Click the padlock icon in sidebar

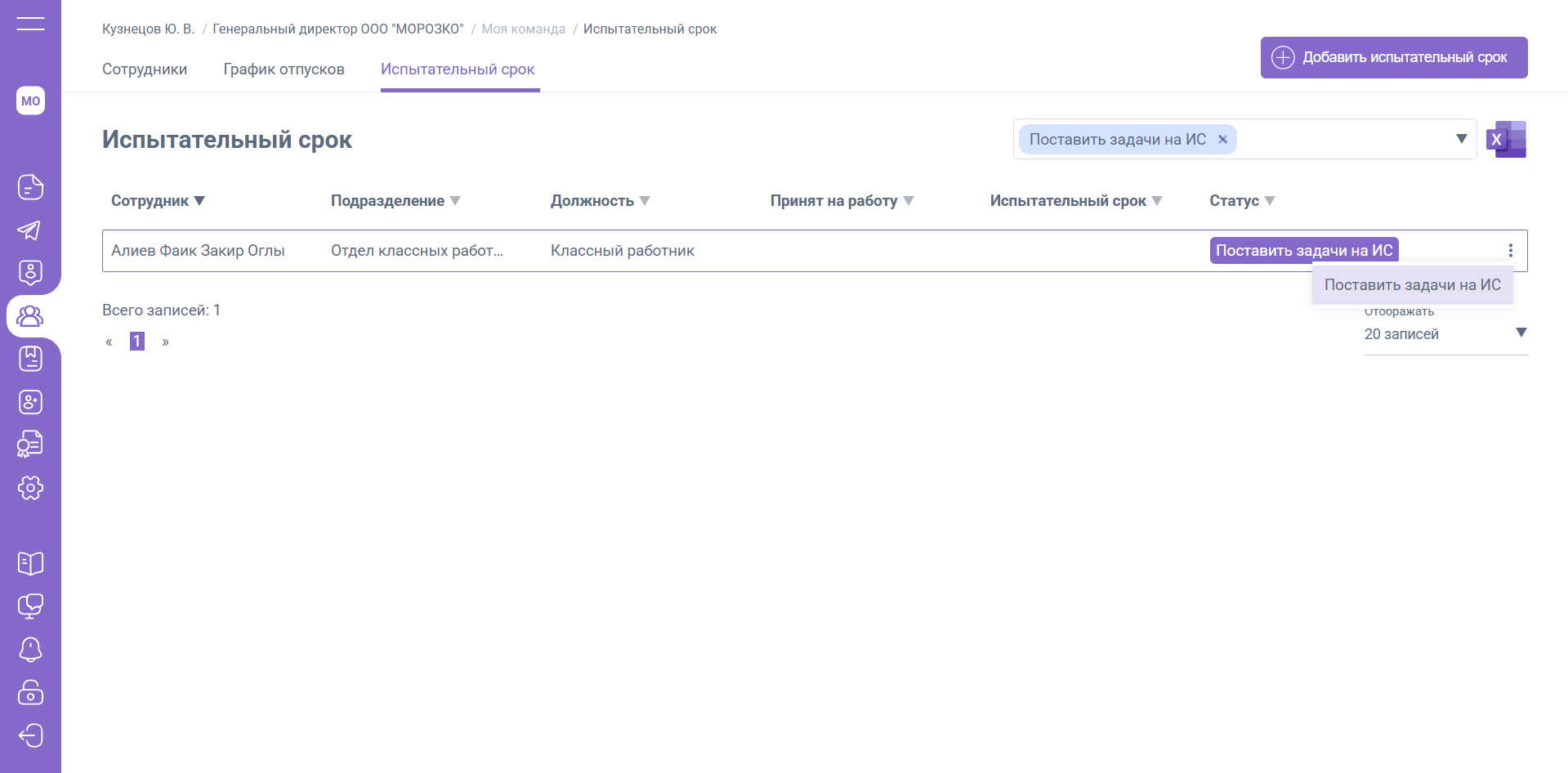30,693
